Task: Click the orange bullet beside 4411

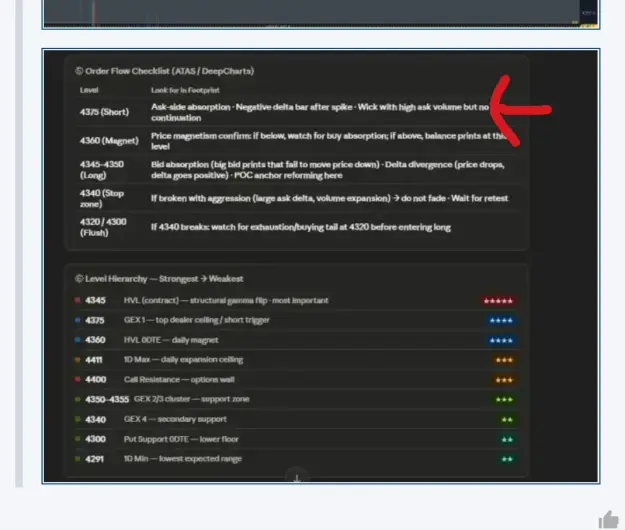Action: 77,359
